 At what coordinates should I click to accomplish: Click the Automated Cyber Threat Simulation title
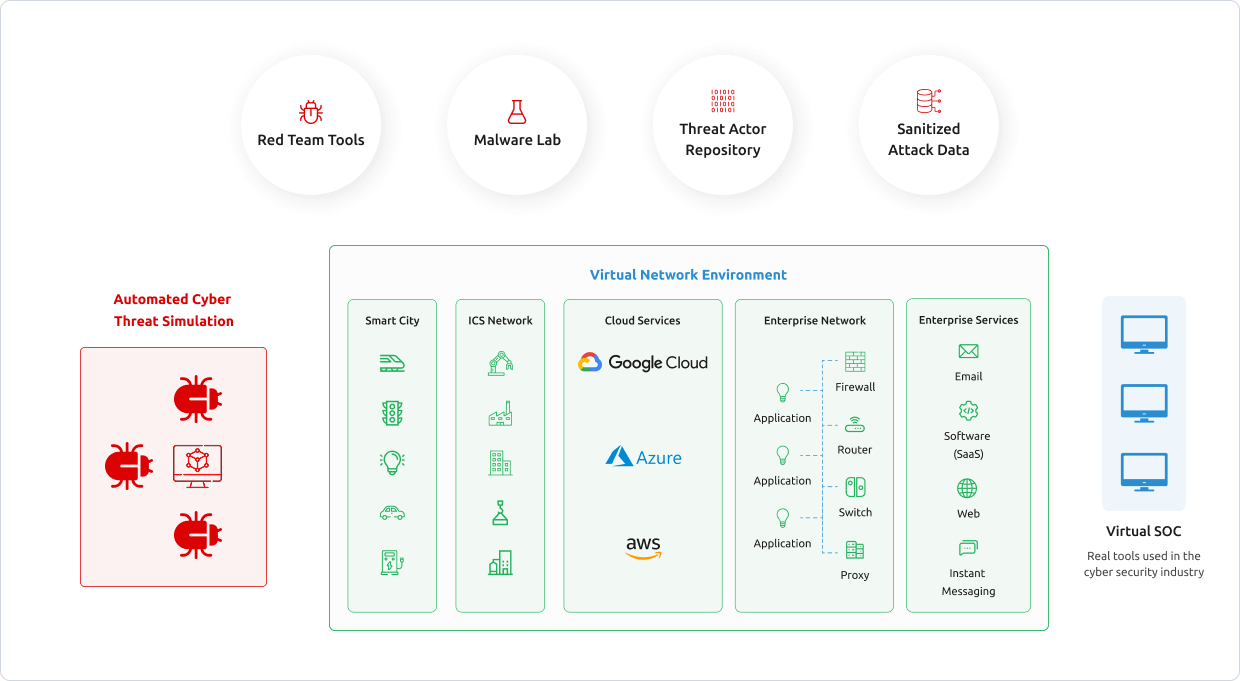173,310
